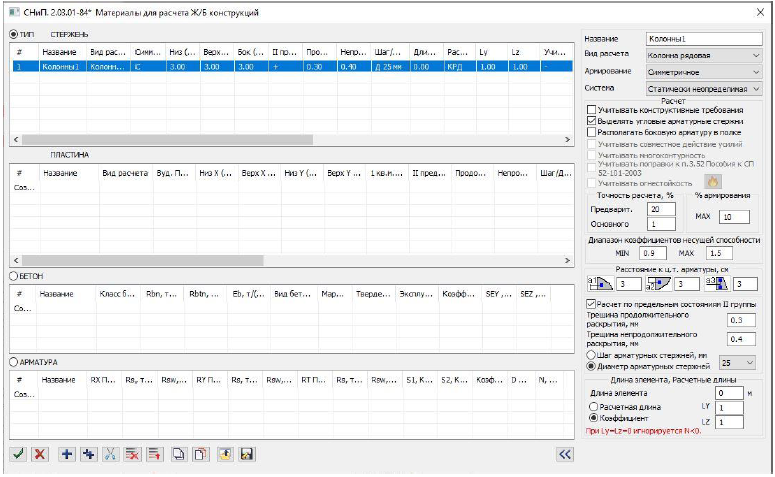775x477 pixels.
Task: Click the scissors cut icon
Action: (x=110, y=454)
